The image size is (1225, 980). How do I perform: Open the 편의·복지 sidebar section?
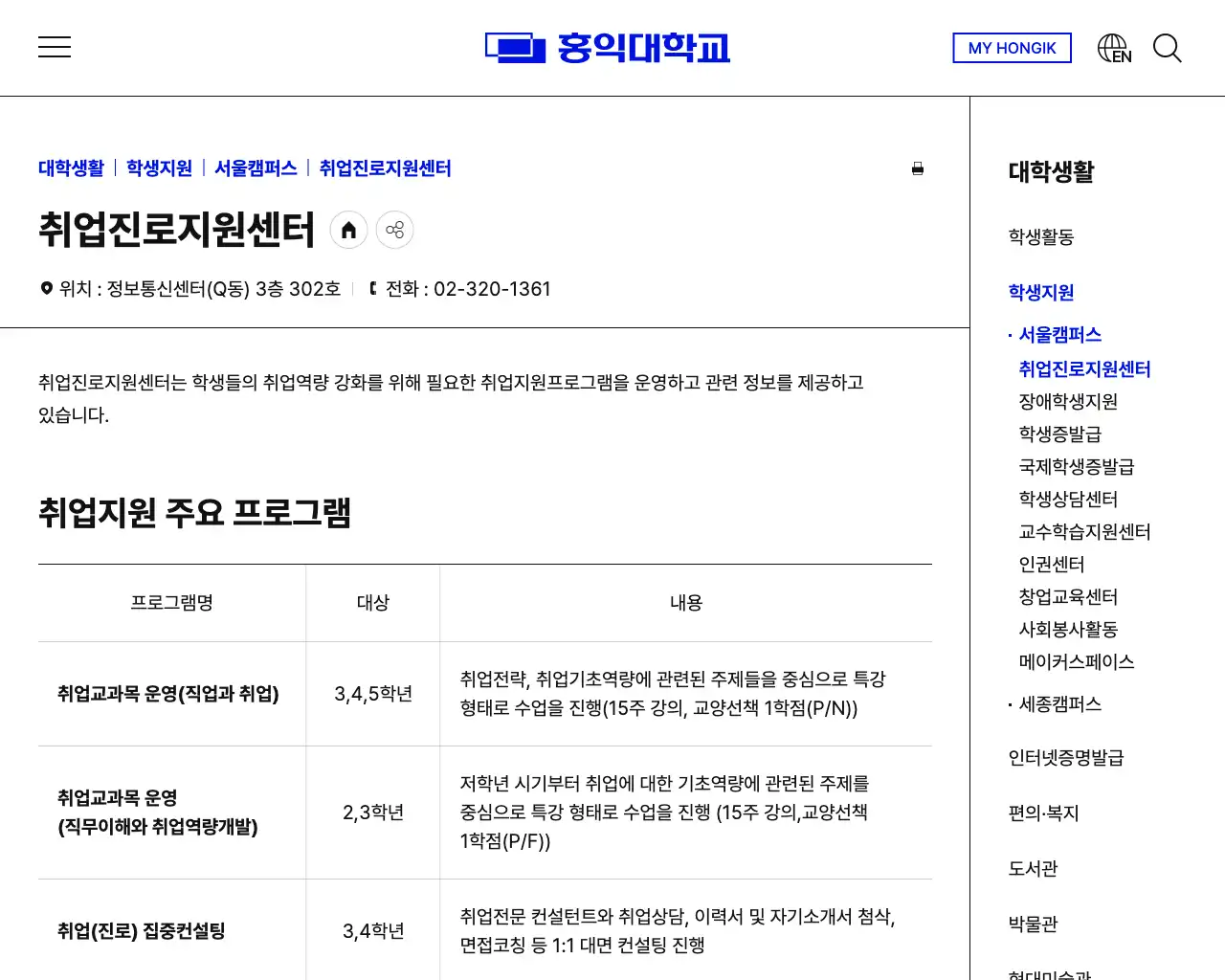pos(1043,813)
